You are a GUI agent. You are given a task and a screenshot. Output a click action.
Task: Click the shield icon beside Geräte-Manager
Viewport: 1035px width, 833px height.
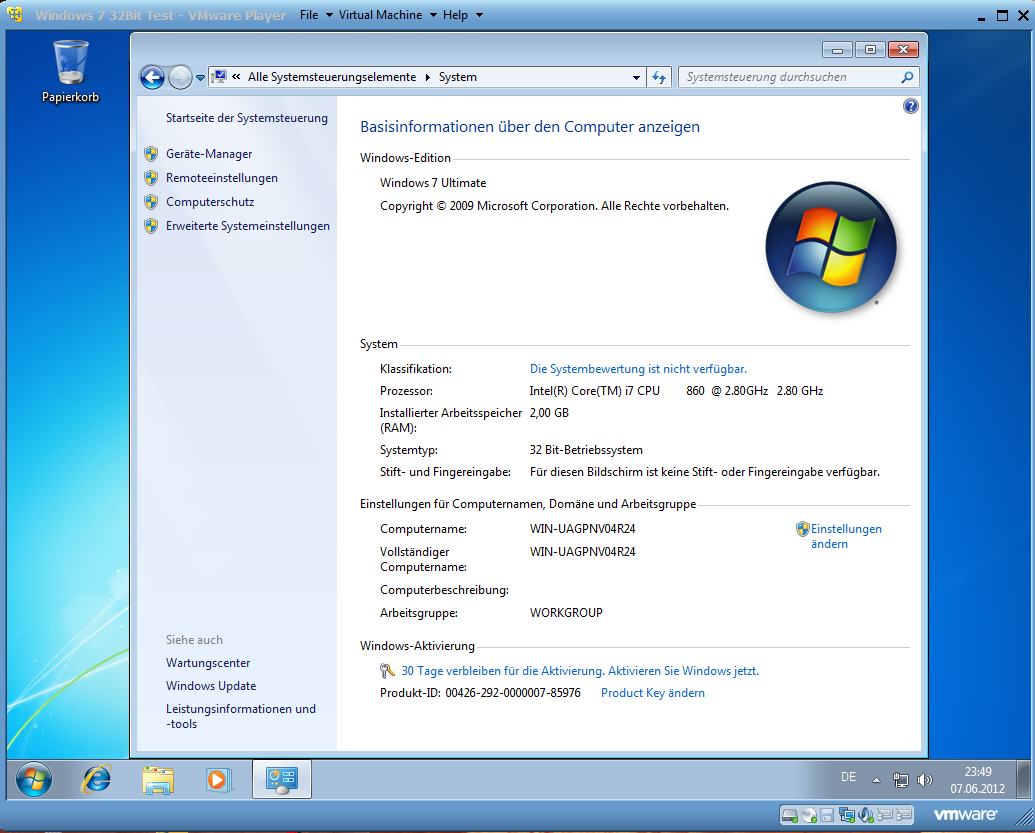click(x=151, y=154)
